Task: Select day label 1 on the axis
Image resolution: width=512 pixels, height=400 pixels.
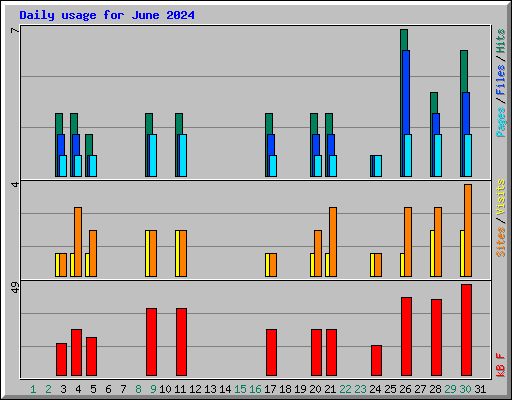Action: point(33,389)
